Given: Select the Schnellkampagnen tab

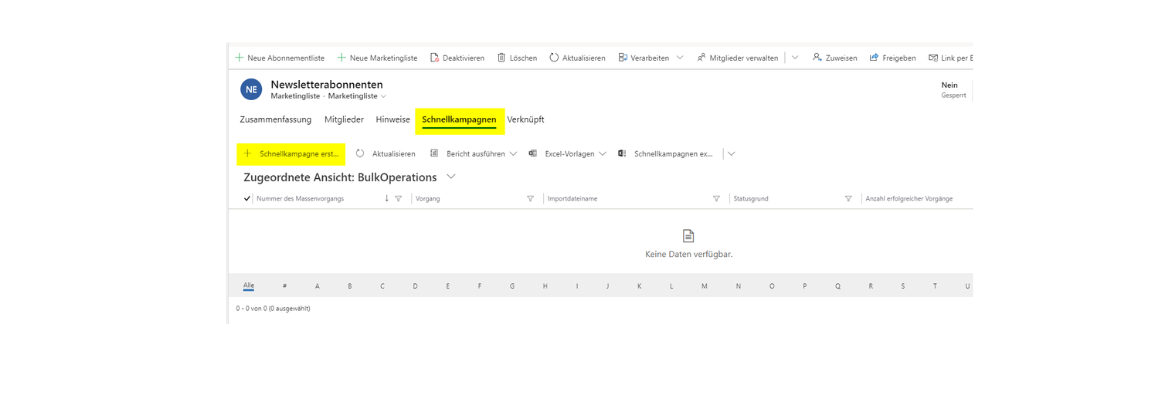Looking at the screenshot, I should pyautogui.click(x=459, y=119).
